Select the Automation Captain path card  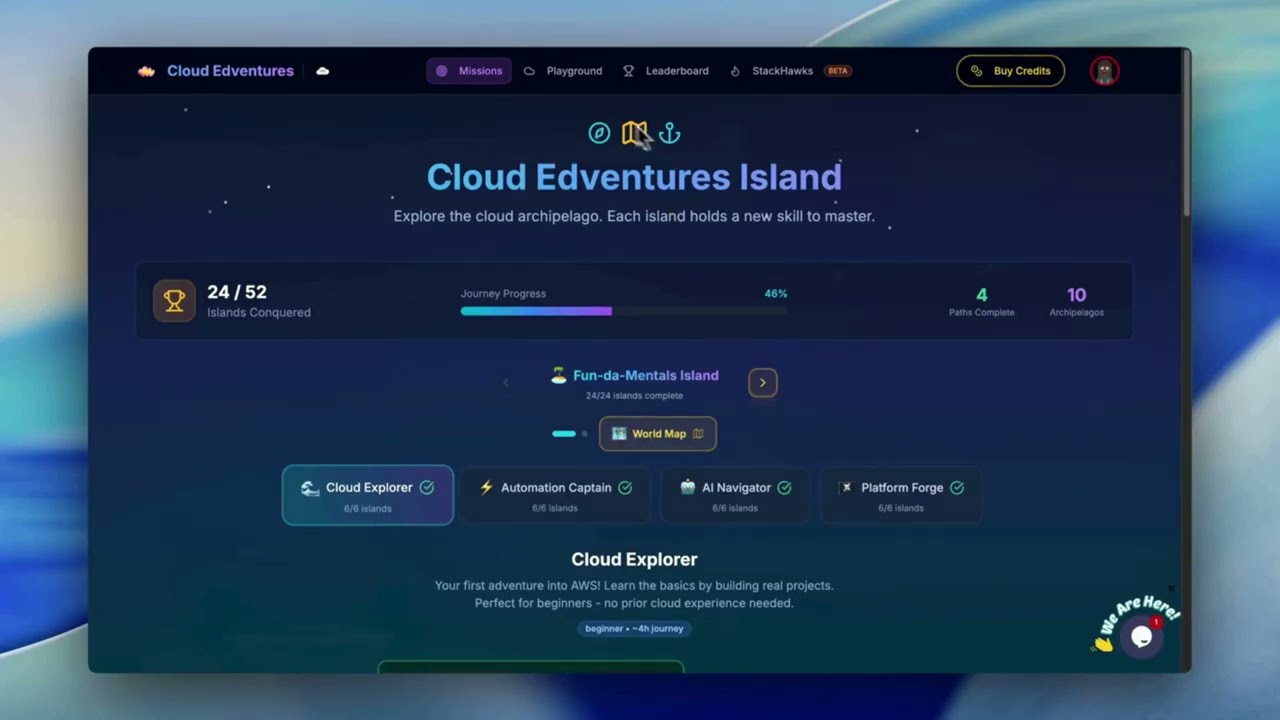555,495
